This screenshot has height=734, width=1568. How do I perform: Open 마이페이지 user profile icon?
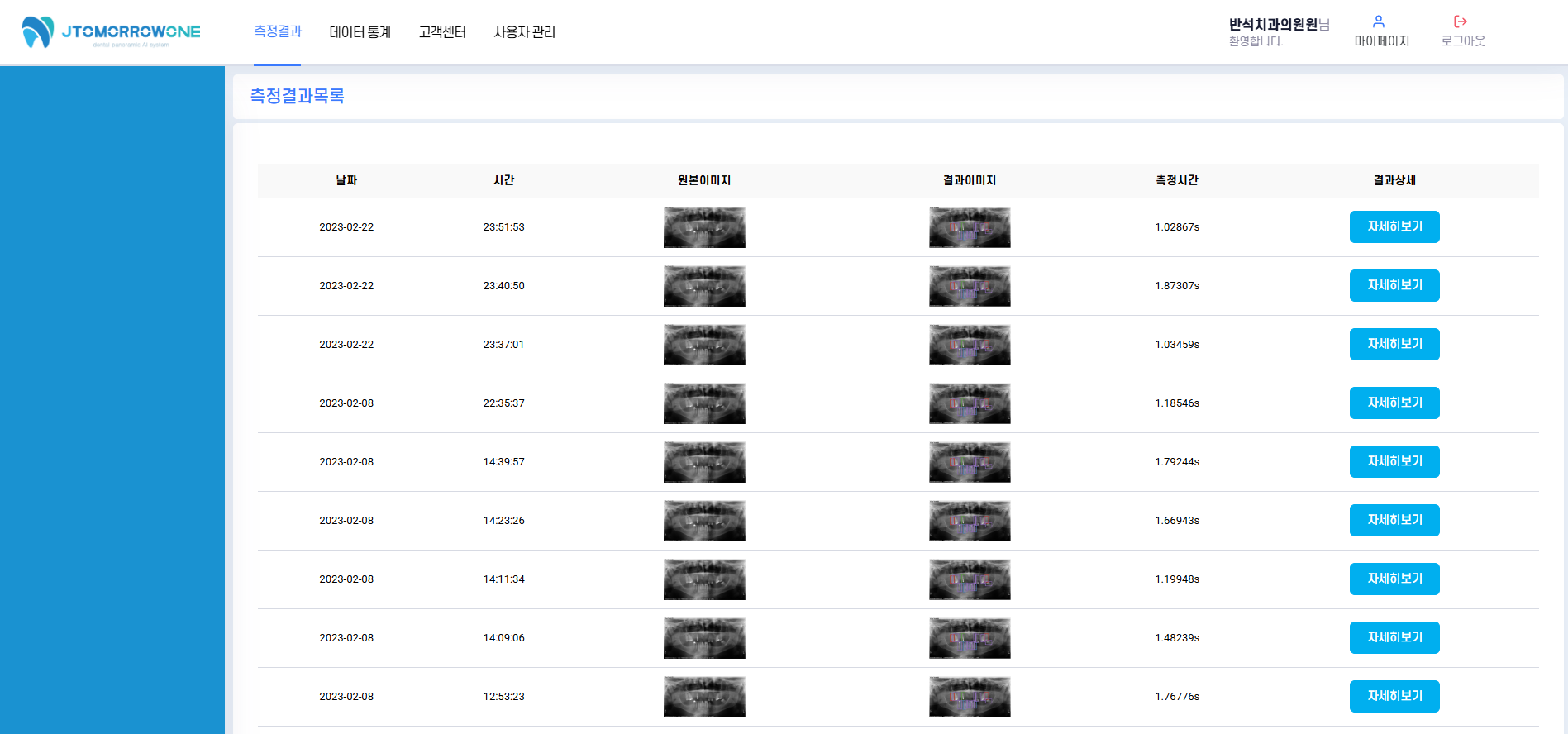pos(1379,21)
